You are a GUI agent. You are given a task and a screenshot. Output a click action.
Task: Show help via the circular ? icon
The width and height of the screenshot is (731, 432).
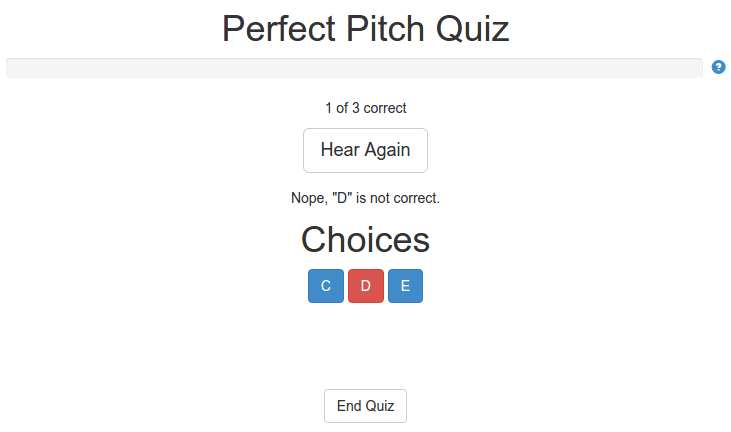(718, 67)
